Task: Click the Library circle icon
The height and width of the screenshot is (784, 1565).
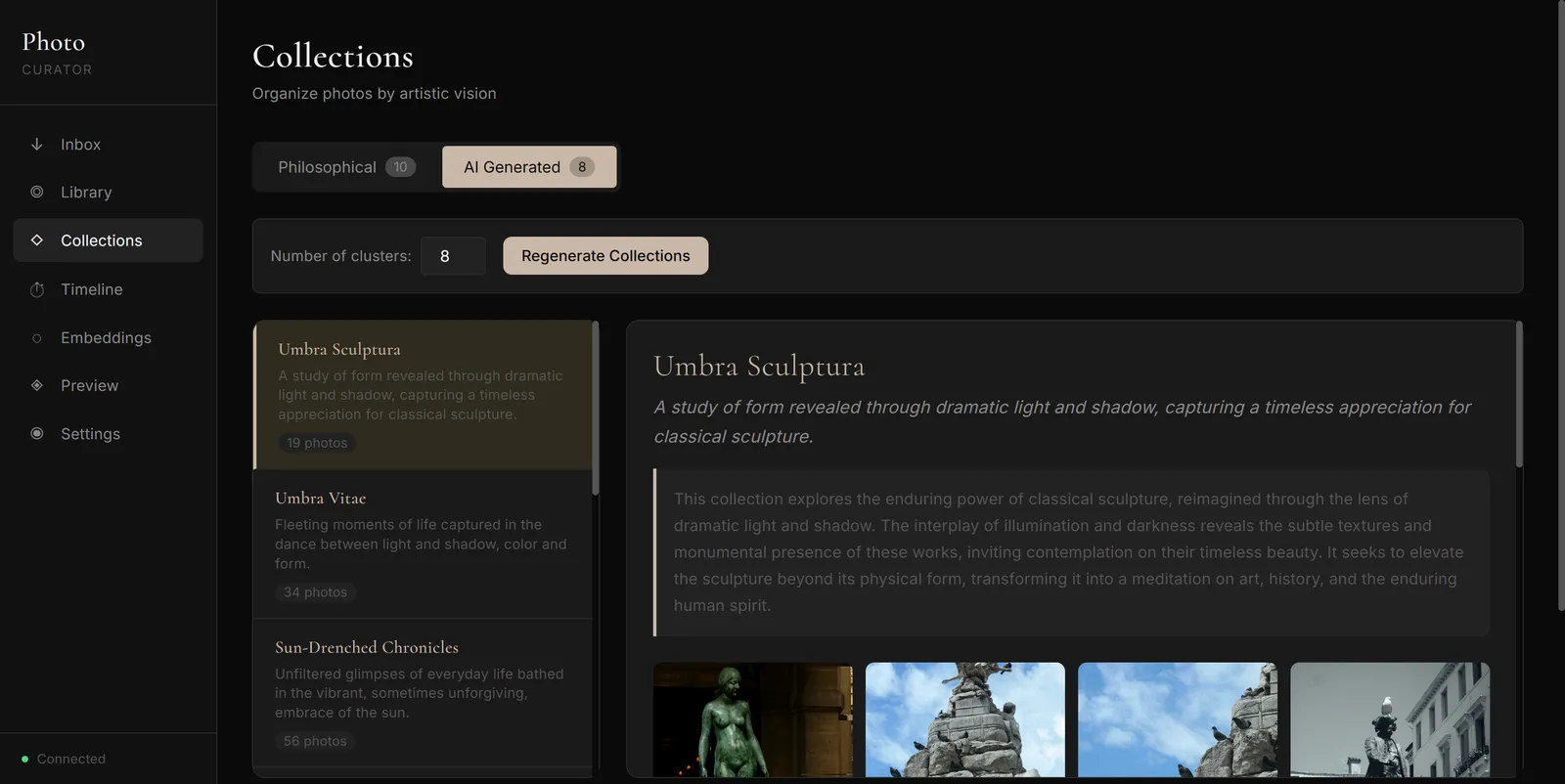Action: (37, 192)
